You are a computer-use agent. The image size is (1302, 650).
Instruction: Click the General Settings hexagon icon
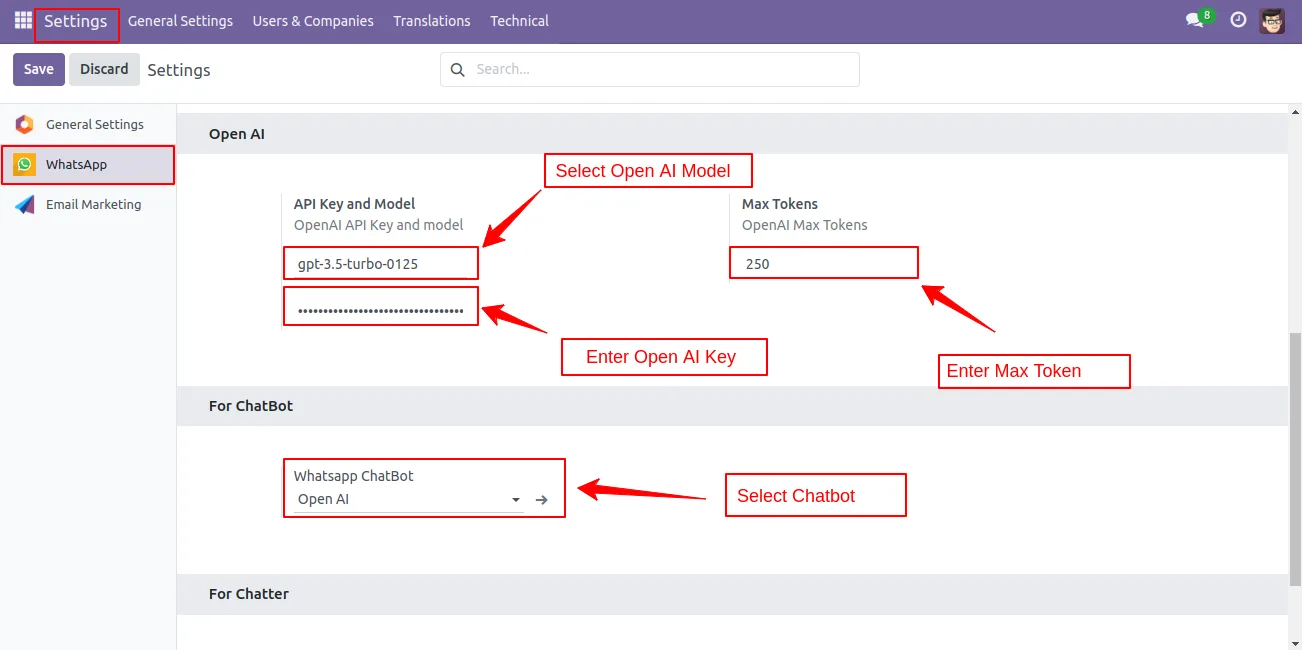[x=24, y=124]
